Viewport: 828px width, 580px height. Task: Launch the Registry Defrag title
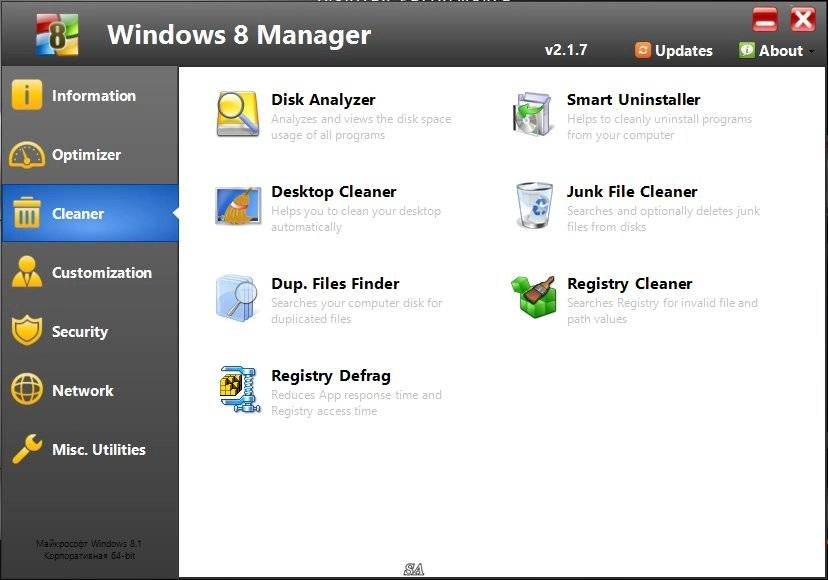tap(331, 376)
